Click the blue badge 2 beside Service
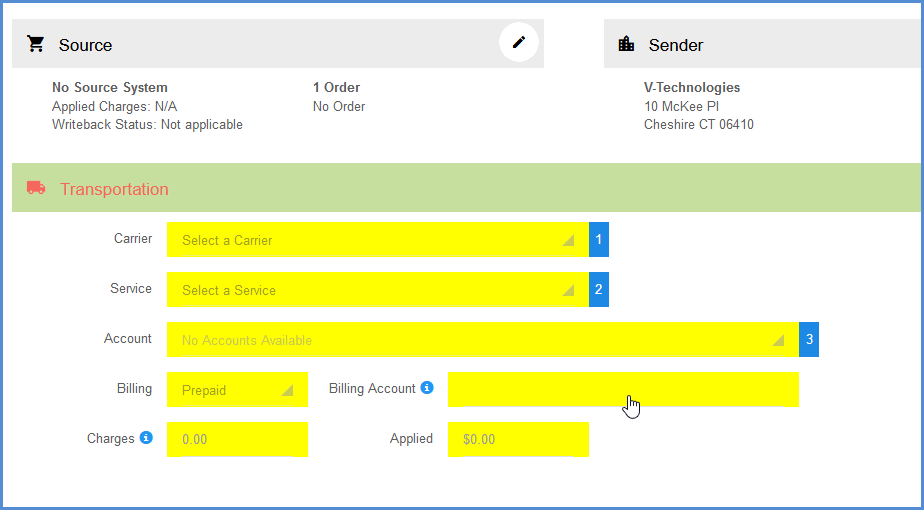924x510 pixels. click(x=599, y=290)
